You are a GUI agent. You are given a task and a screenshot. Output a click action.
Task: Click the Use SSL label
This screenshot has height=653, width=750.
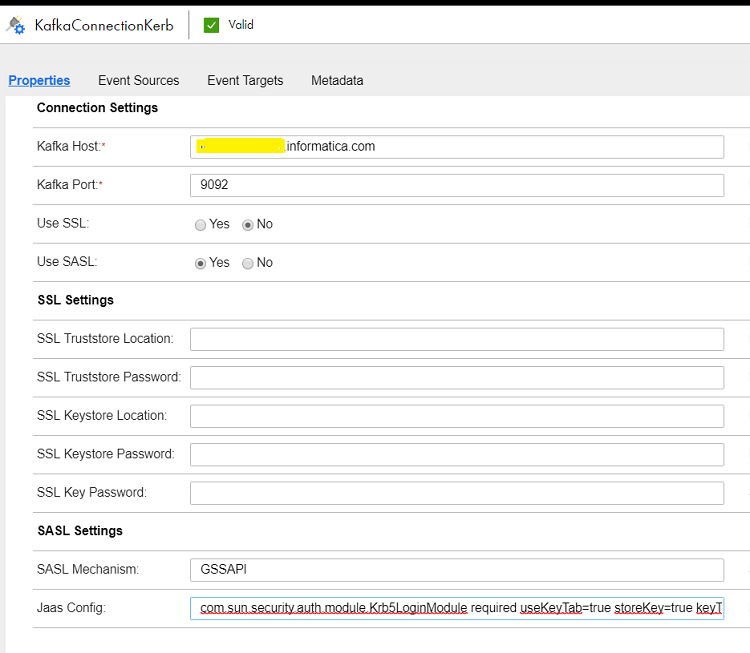click(63, 223)
